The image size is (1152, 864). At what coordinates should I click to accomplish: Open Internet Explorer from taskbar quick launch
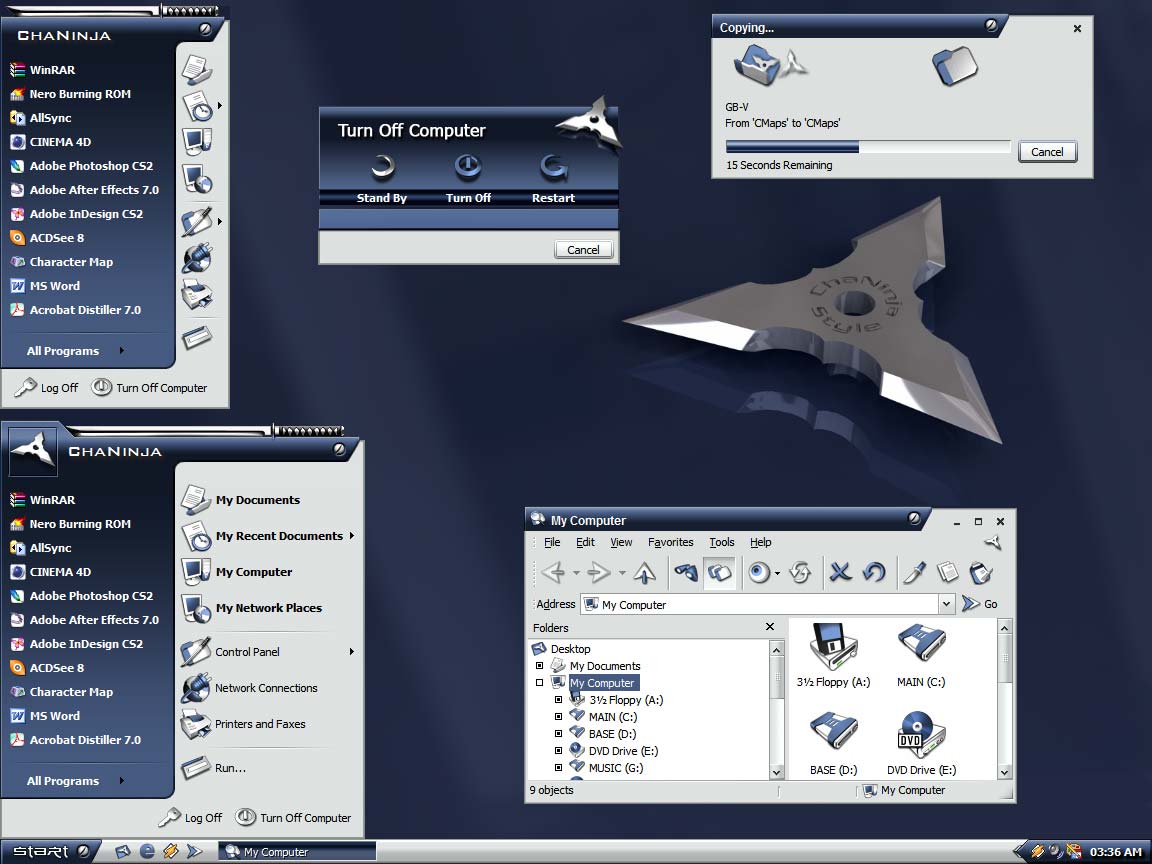coord(147,851)
